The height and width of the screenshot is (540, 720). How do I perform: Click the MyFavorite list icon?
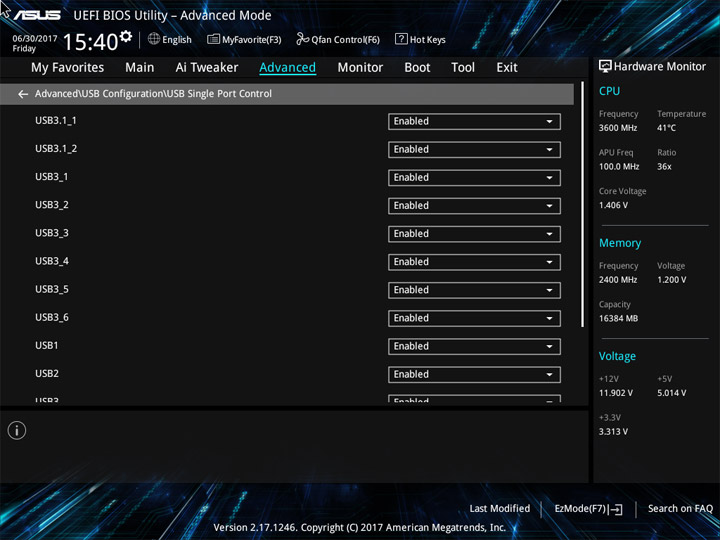point(213,39)
